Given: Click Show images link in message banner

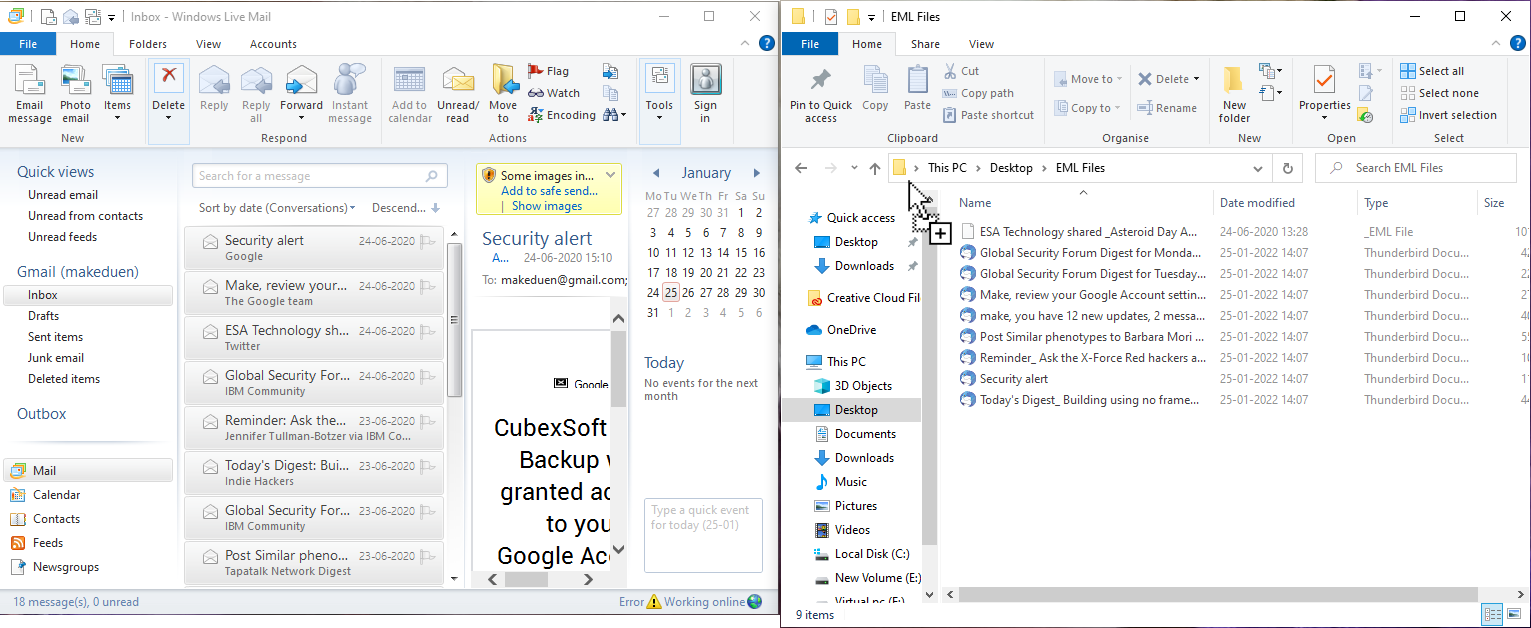Looking at the screenshot, I should [x=547, y=206].
